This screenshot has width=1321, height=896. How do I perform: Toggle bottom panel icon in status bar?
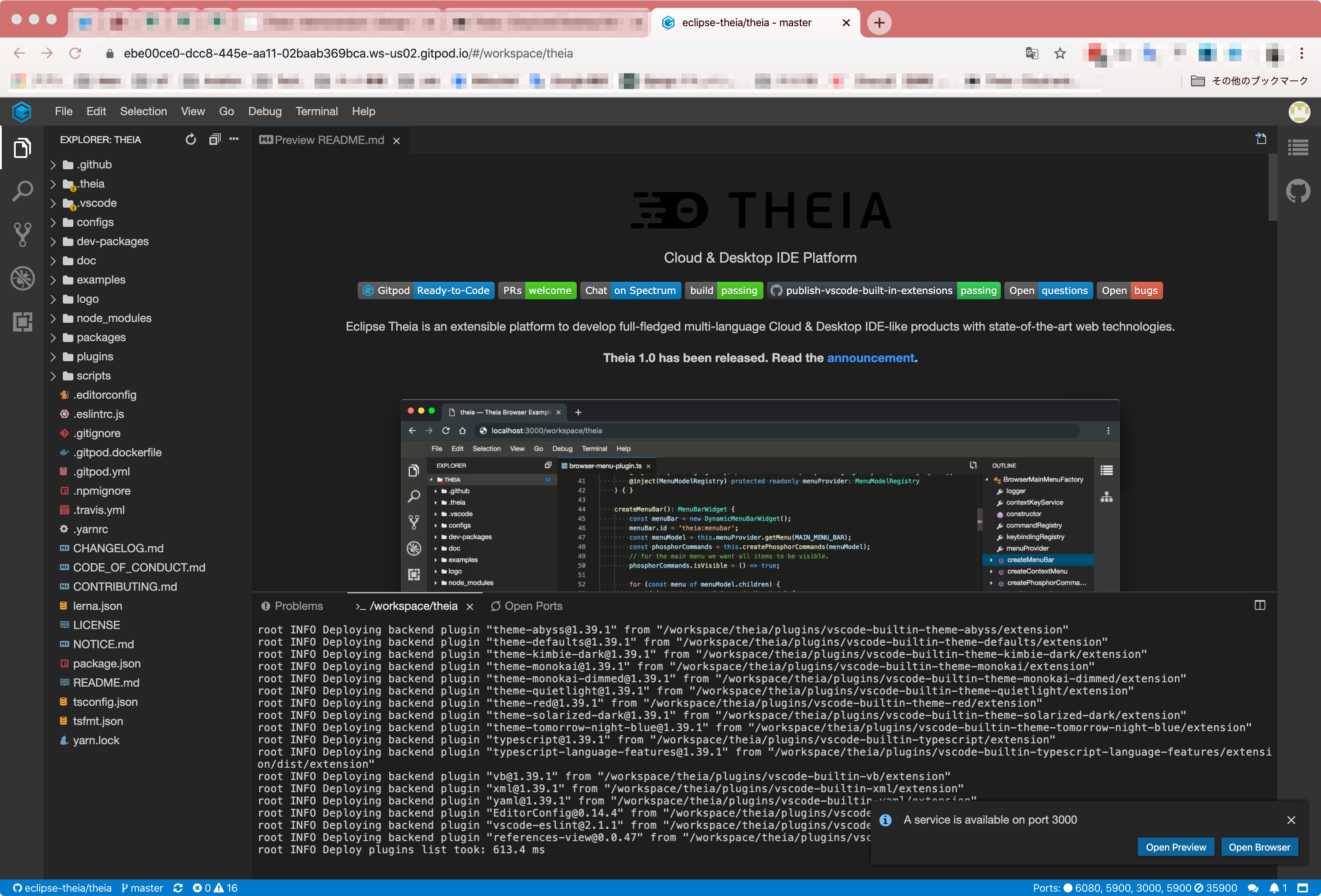tap(1303, 888)
